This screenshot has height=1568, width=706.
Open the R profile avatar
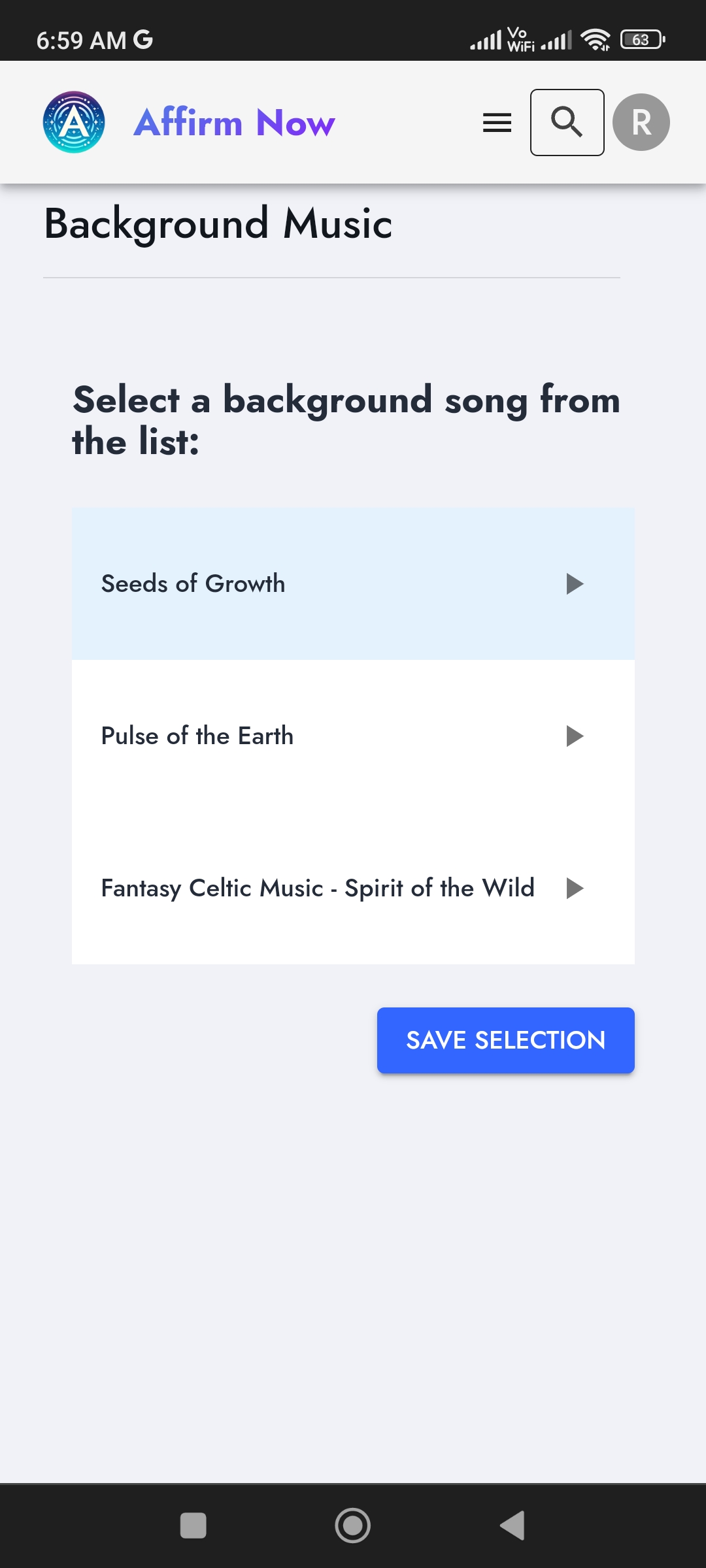click(x=641, y=123)
